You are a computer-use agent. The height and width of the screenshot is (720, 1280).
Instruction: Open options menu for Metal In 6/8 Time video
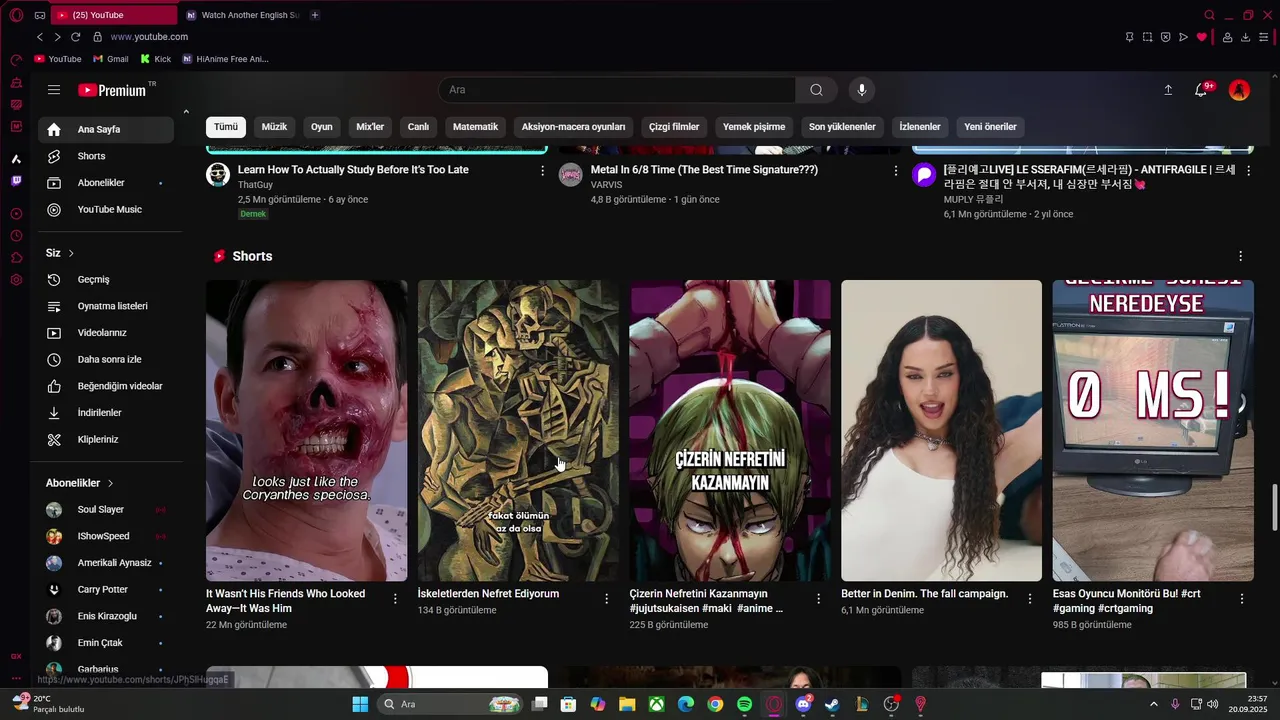896,171
